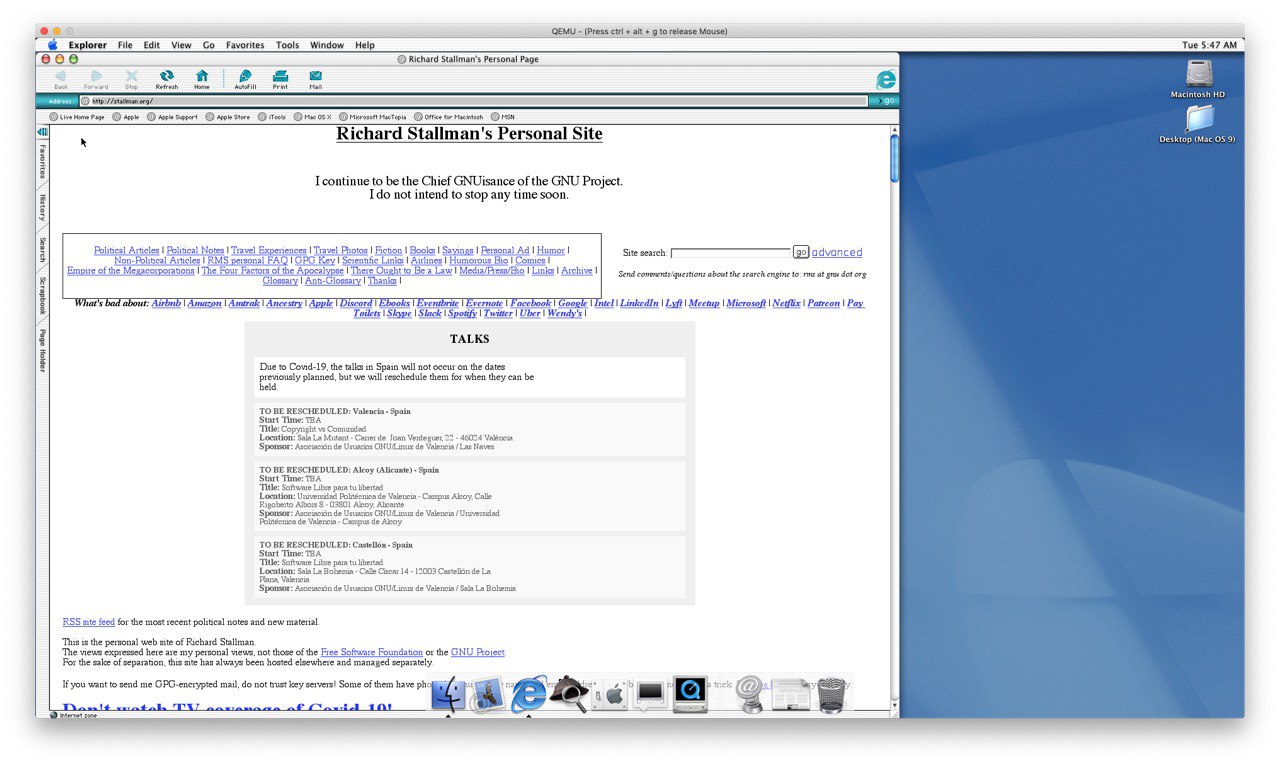
Task: Collapse the Explorer bar with the arrow
Action: point(42,132)
